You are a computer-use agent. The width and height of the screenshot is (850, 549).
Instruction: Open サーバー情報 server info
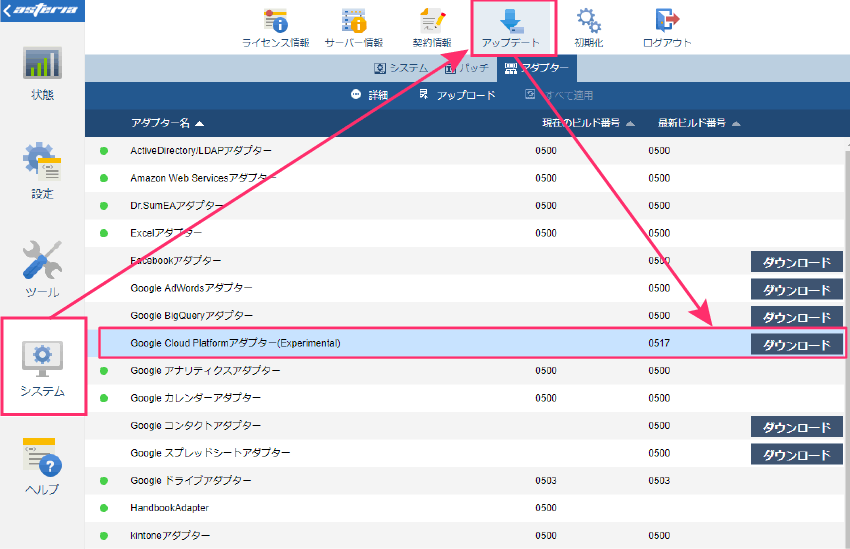pos(353,28)
